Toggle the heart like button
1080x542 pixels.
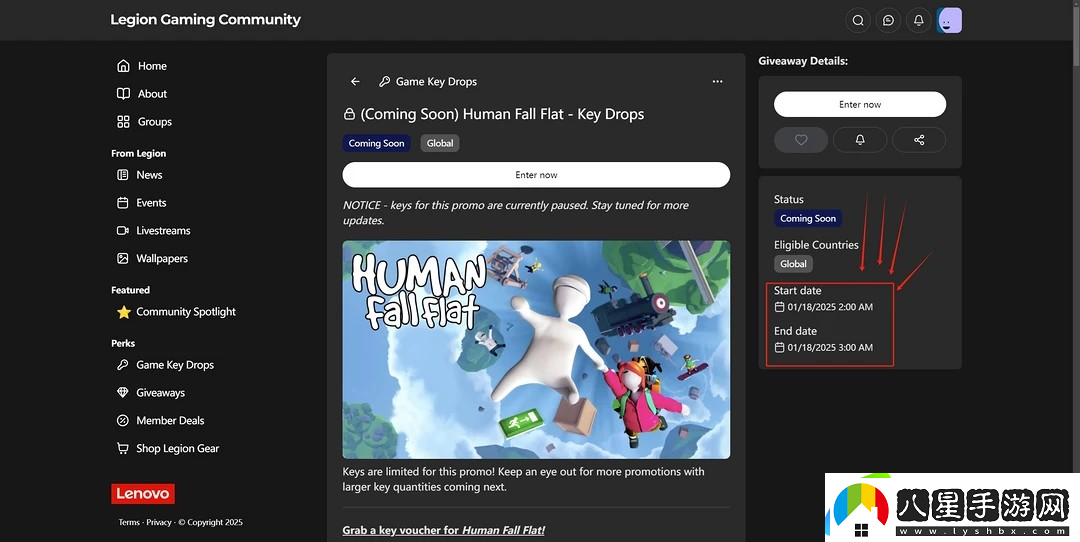[x=801, y=140]
